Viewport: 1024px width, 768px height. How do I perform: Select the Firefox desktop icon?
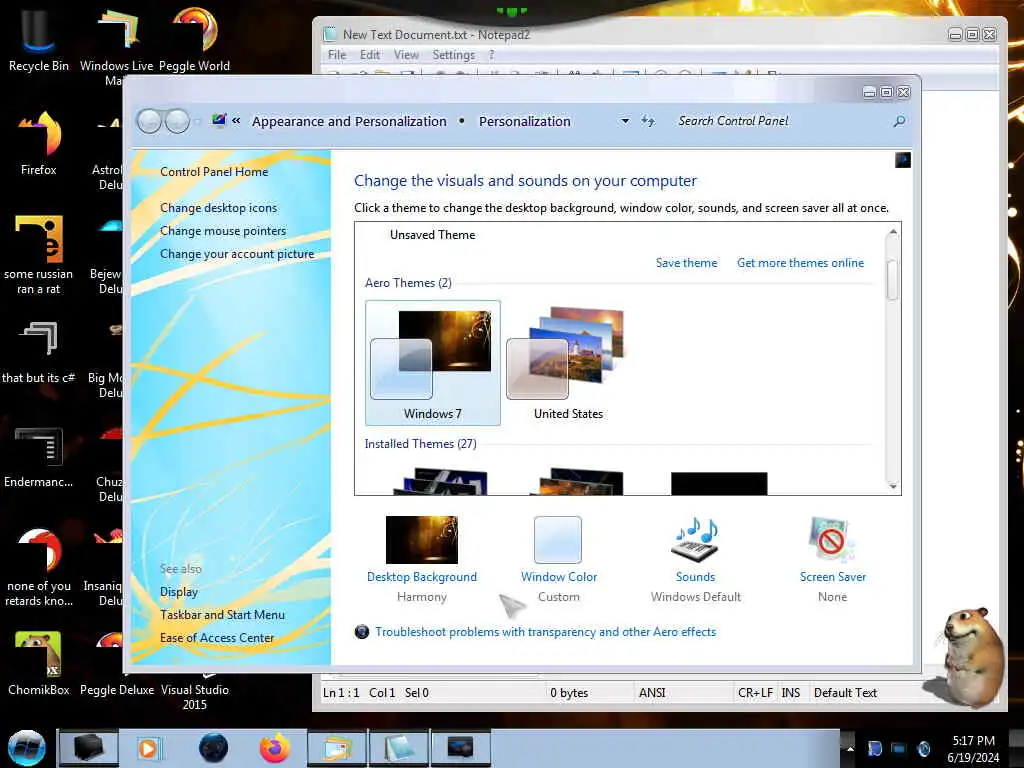(39, 142)
